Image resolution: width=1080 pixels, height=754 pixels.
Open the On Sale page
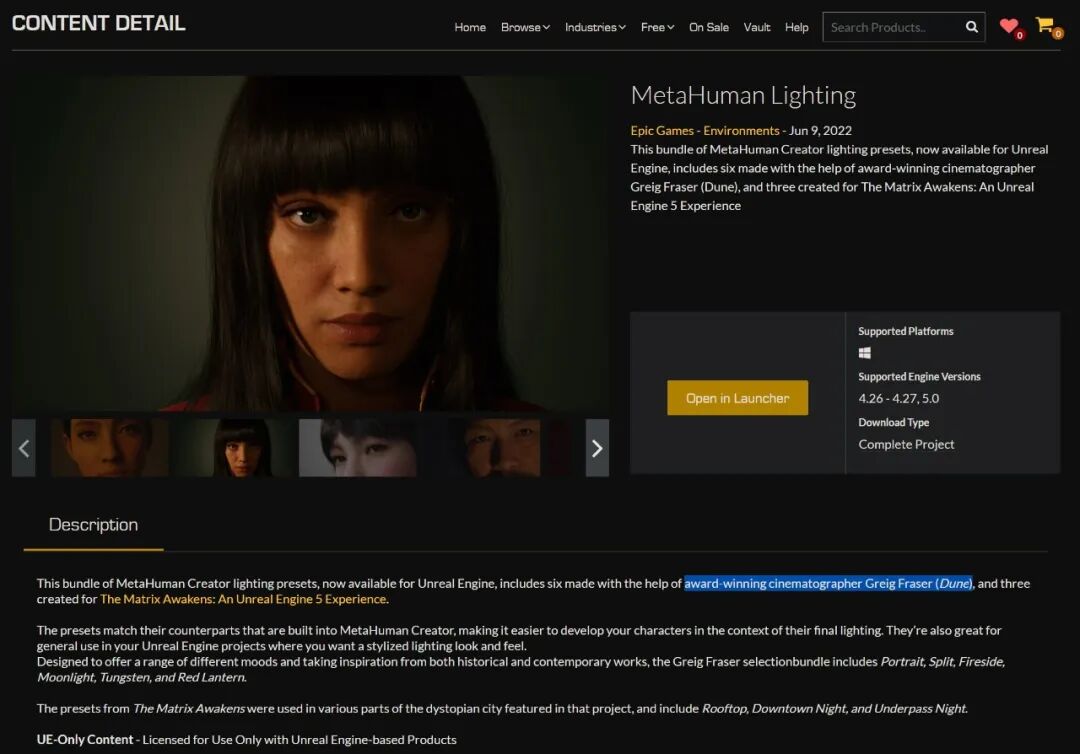click(709, 28)
